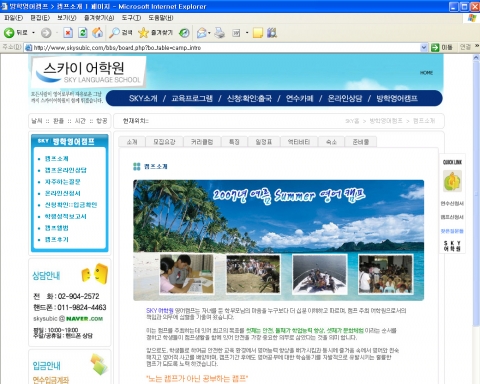
Task: Click the Messenger/Research toolbar icon
Action: click(x=272, y=33)
